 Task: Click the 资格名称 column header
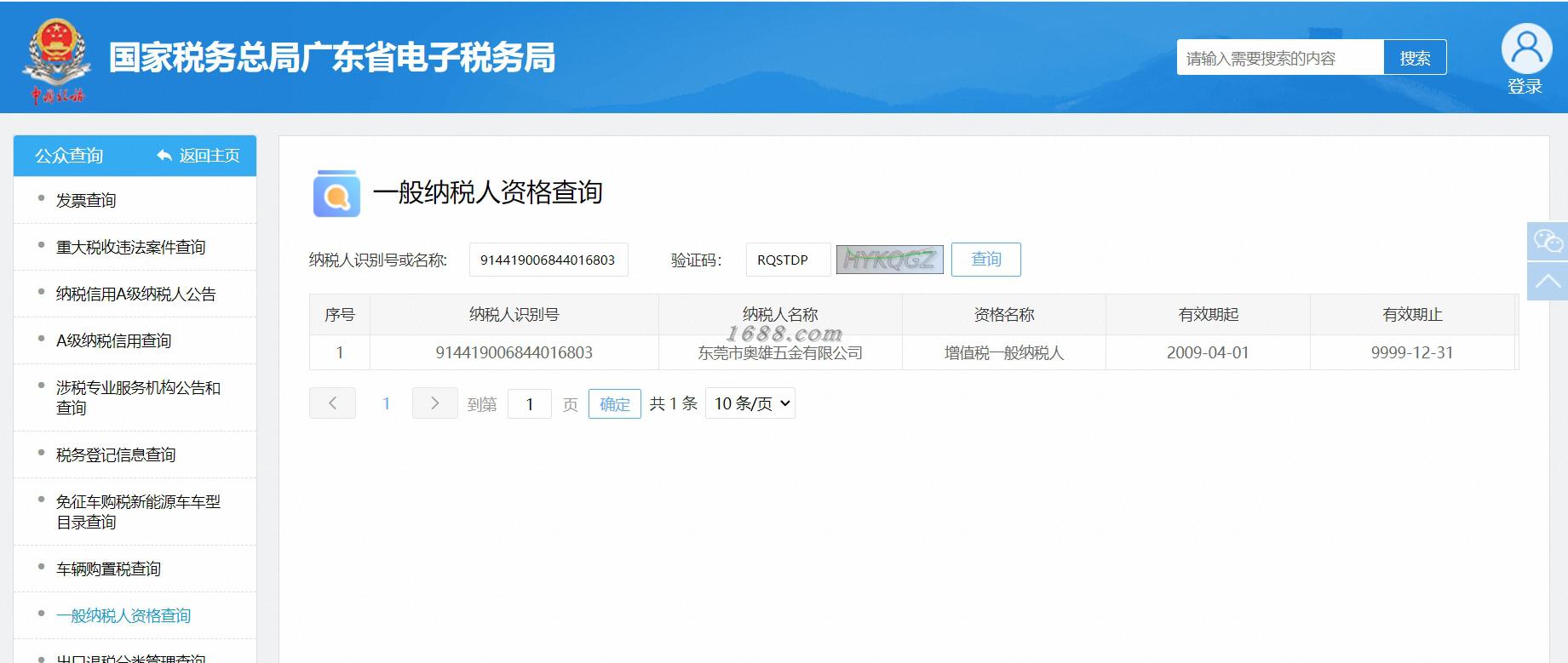[1004, 315]
